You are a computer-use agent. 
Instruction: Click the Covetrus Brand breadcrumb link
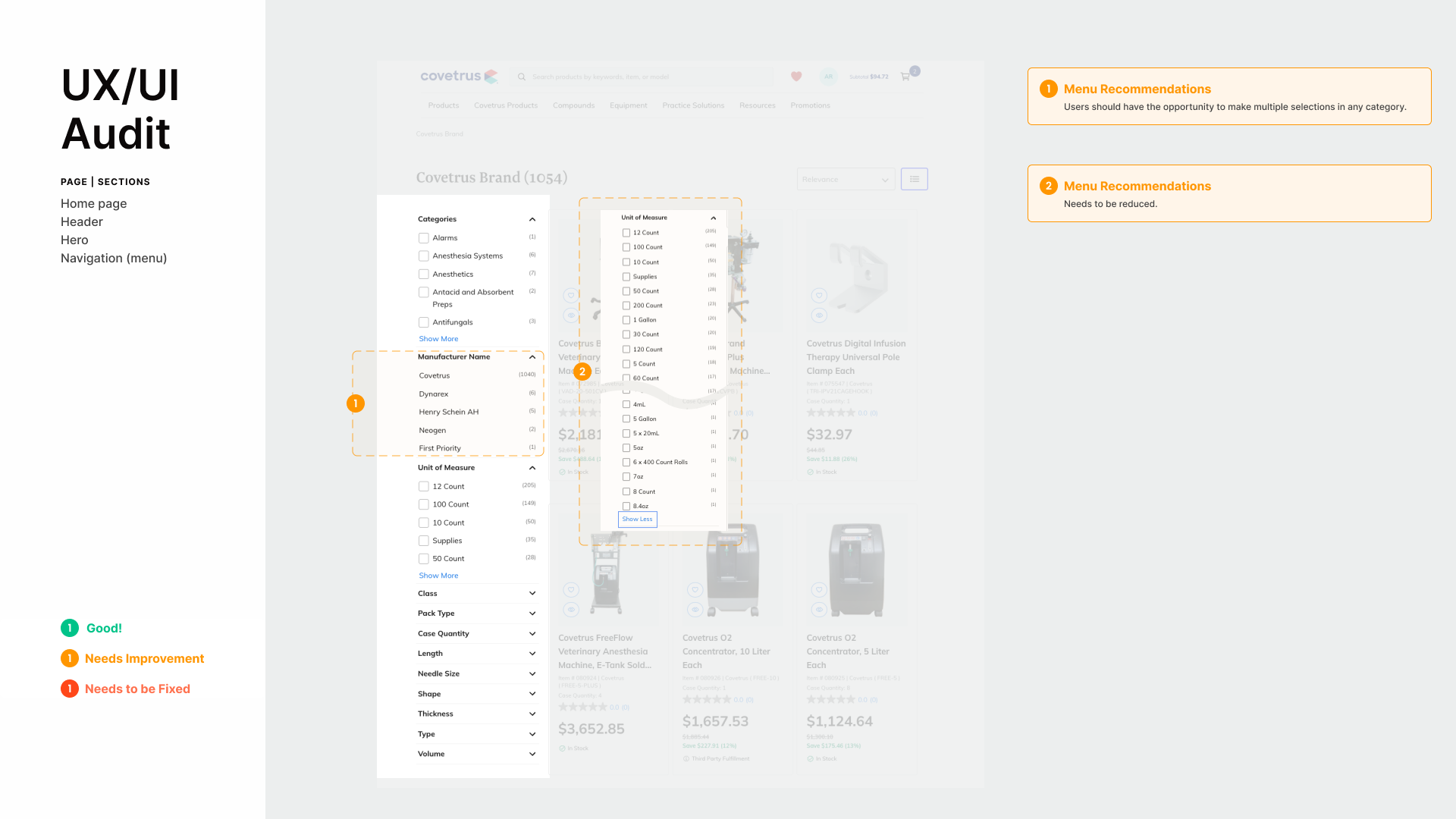click(x=439, y=134)
